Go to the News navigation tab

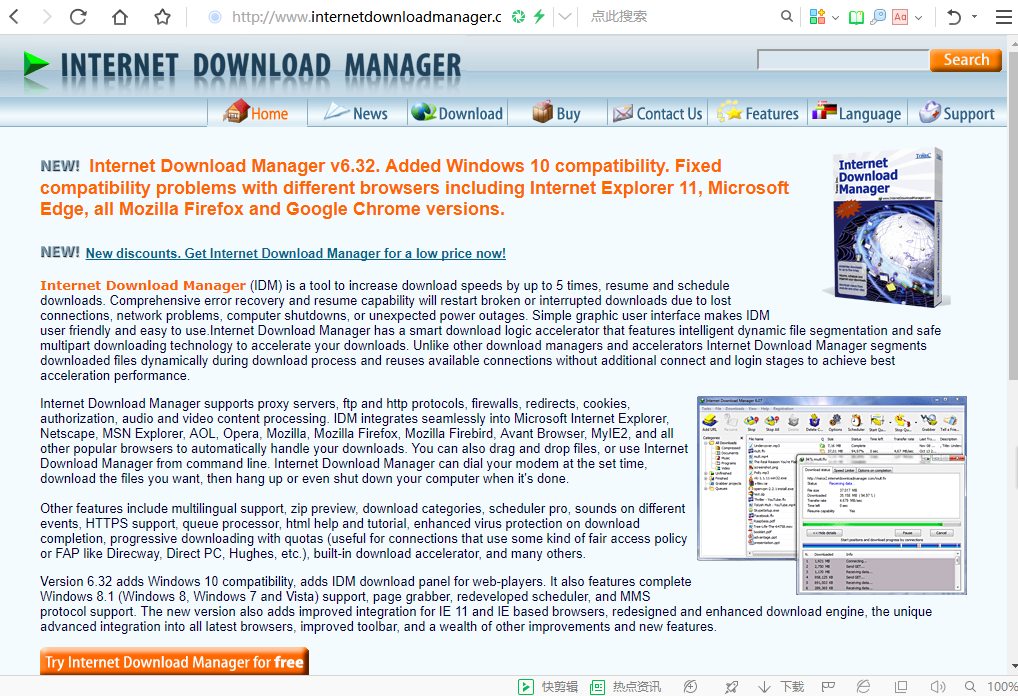[356, 113]
